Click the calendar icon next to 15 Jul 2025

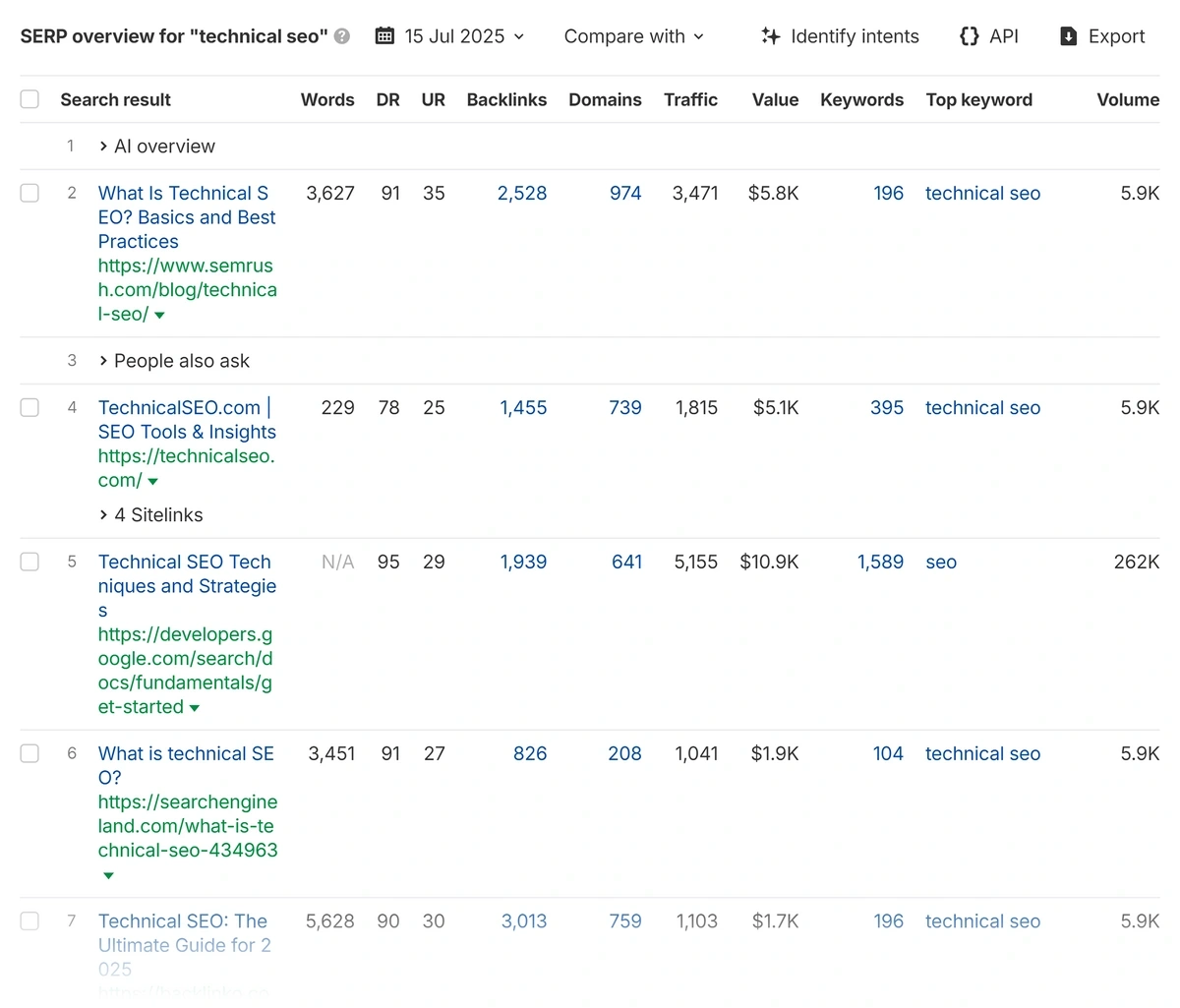(384, 36)
